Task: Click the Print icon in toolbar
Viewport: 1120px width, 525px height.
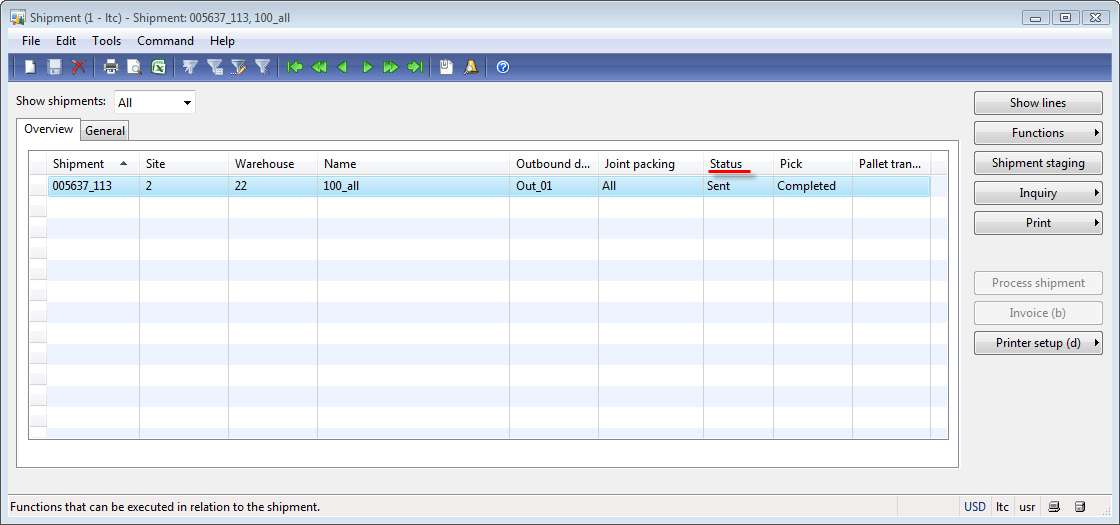Action: [x=111, y=67]
